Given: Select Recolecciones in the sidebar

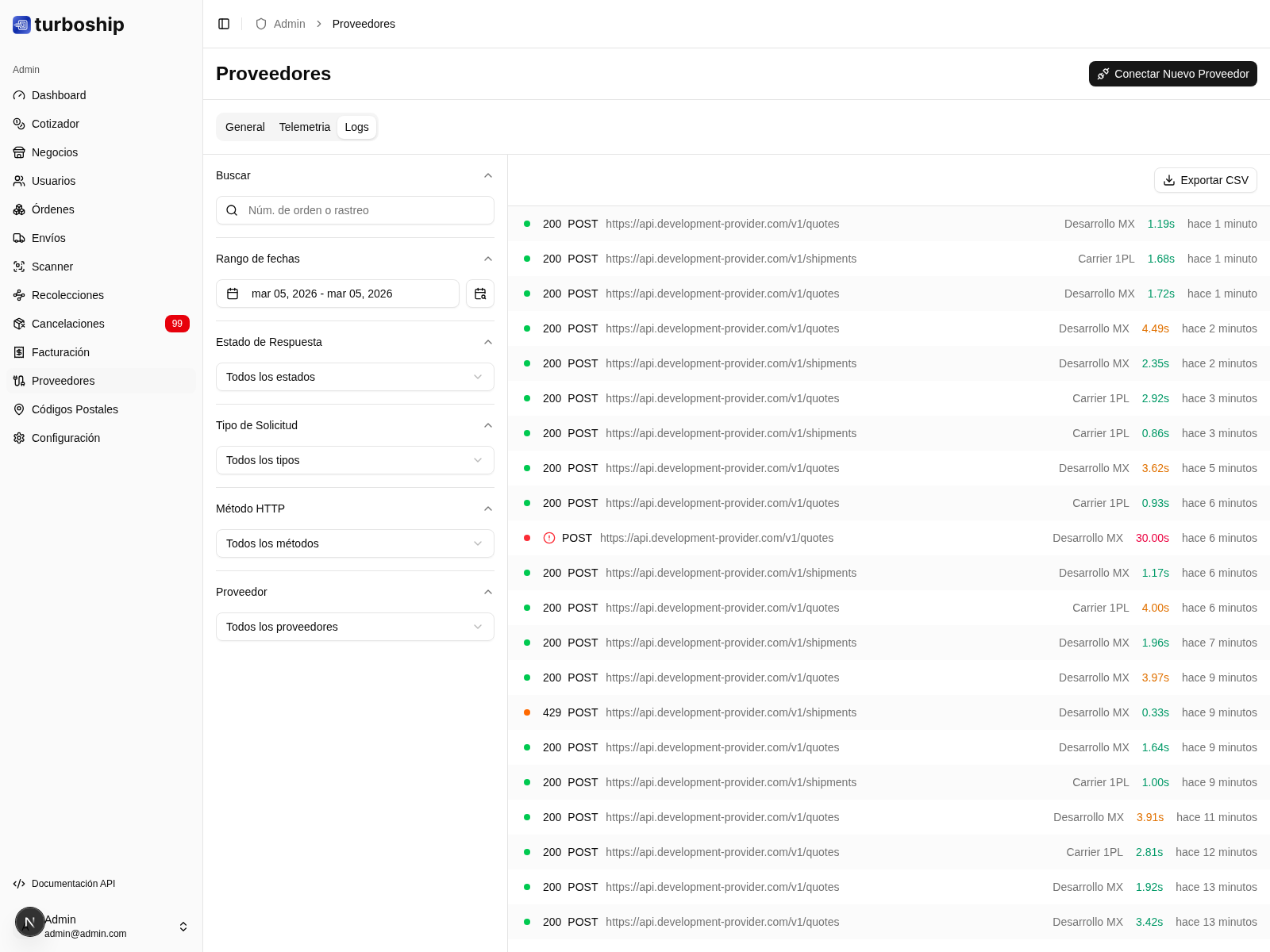Looking at the screenshot, I should coord(67,295).
